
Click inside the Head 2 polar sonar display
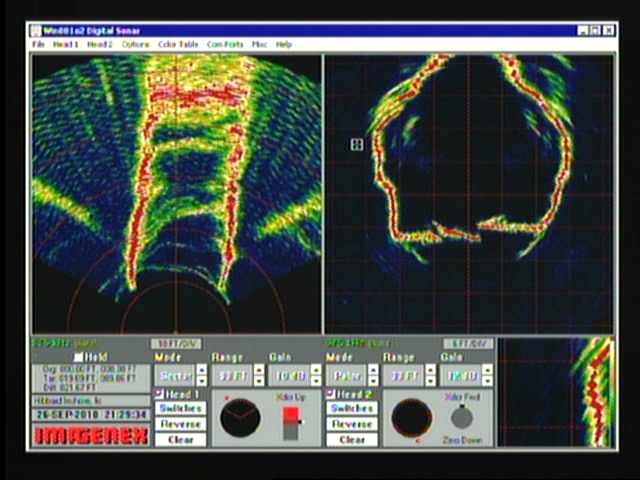click(x=469, y=194)
